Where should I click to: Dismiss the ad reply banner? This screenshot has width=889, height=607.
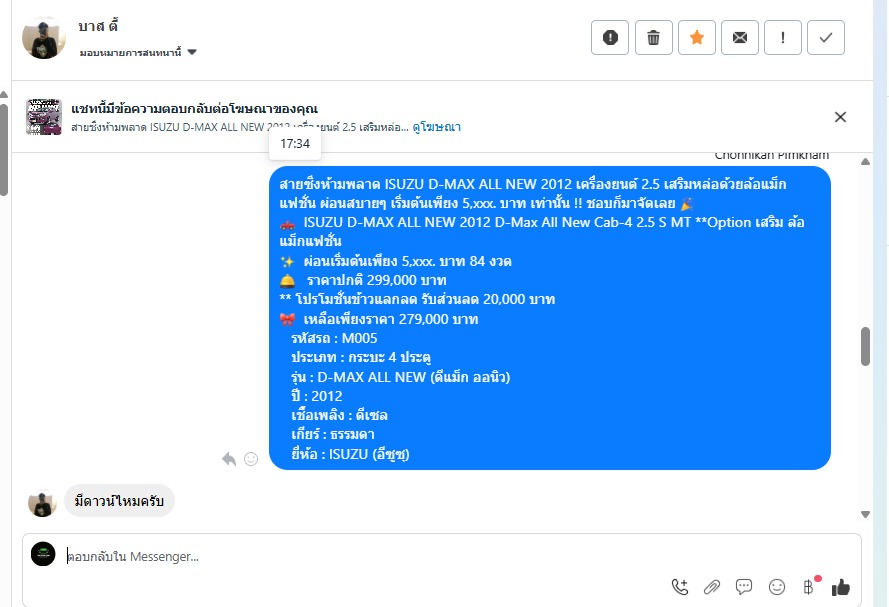(x=840, y=117)
